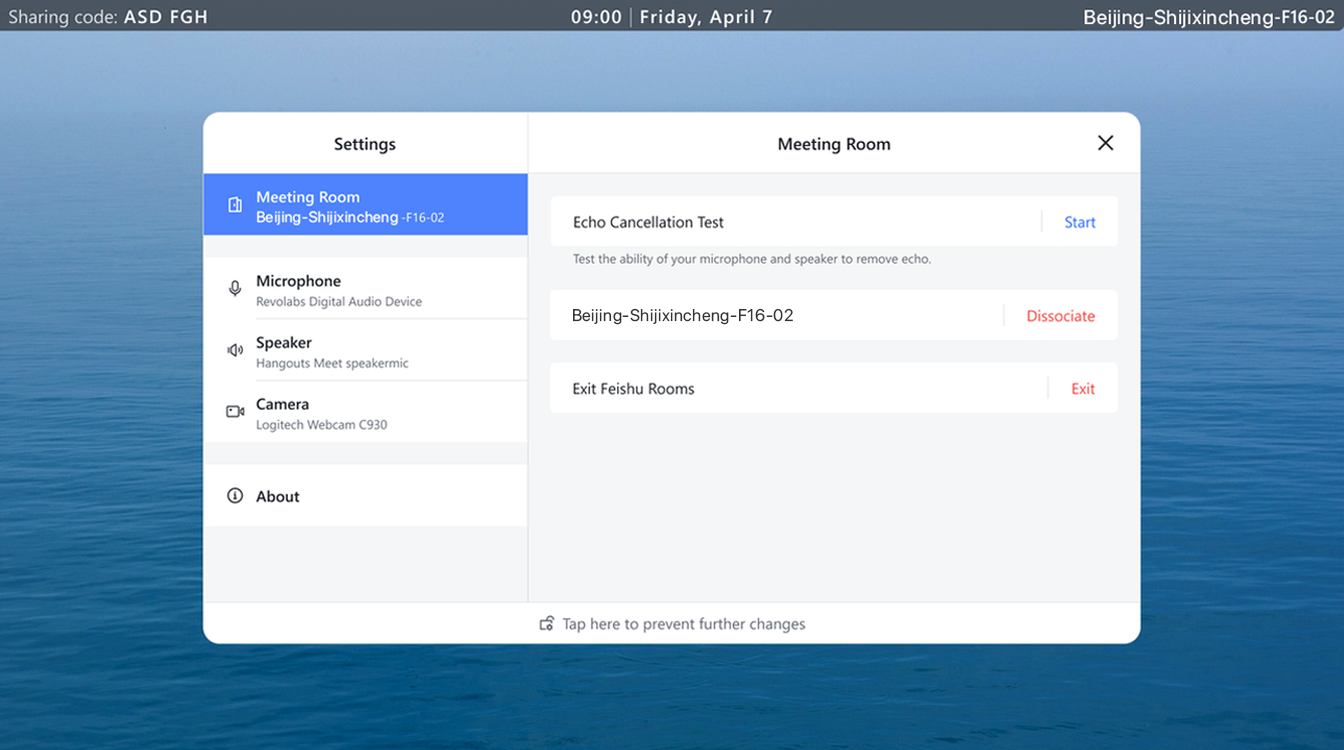Click the red Exit button
The image size is (1344, 750).
(1082, 389)
